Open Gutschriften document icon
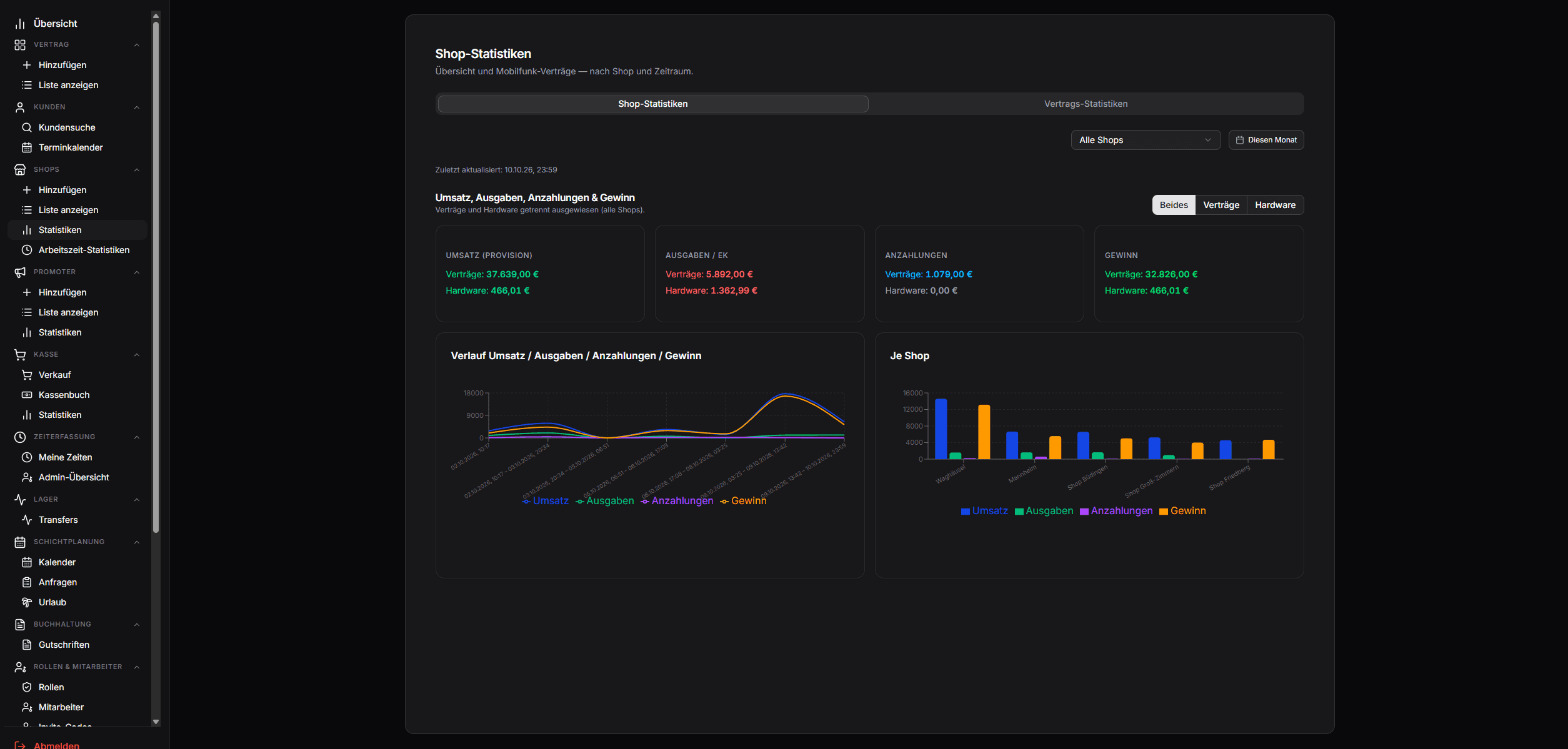Image resolution: width=1568 pixels, height=749 pixels. click(27, 645)
